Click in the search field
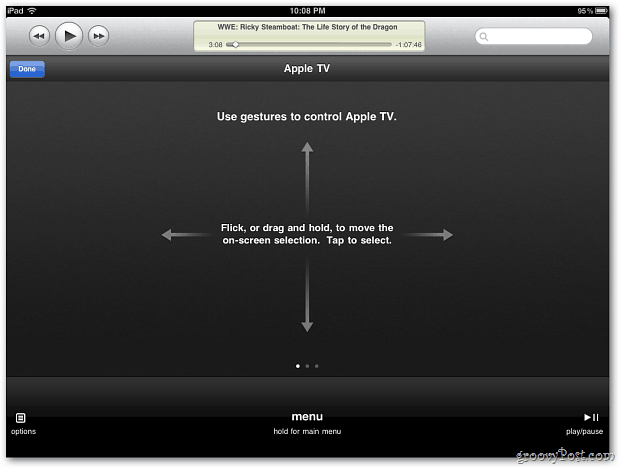620x468 pixels. click(x=533, y=37)
